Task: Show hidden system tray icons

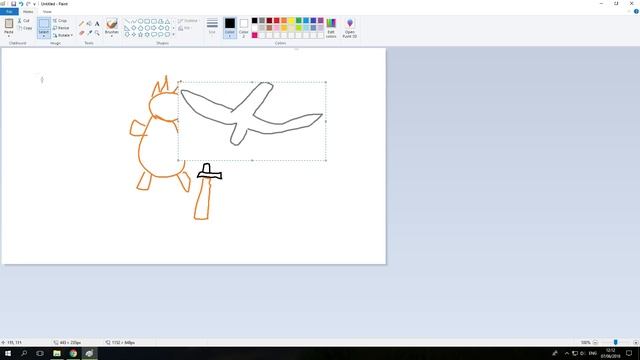Action: (x=567, y=353)
